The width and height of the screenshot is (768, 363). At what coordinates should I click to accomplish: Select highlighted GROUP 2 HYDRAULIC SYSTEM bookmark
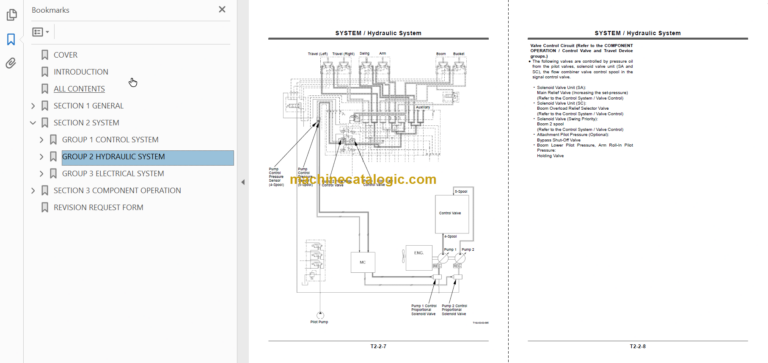(147, 157)
